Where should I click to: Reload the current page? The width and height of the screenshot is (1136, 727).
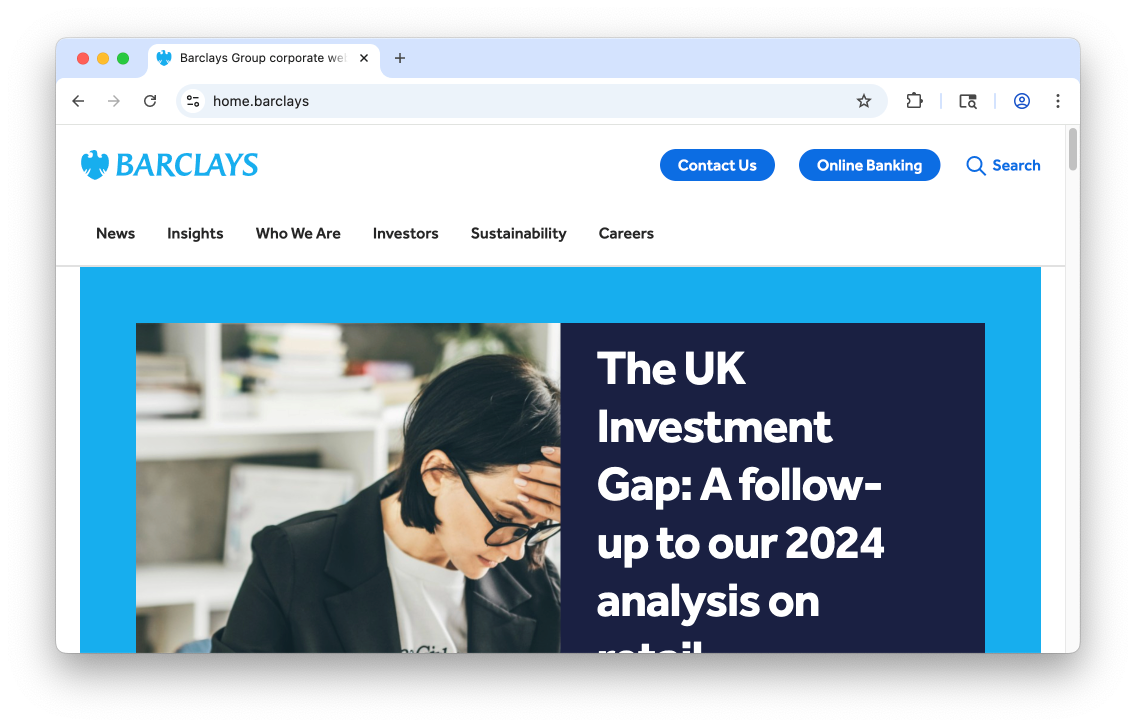pos(150,101)
